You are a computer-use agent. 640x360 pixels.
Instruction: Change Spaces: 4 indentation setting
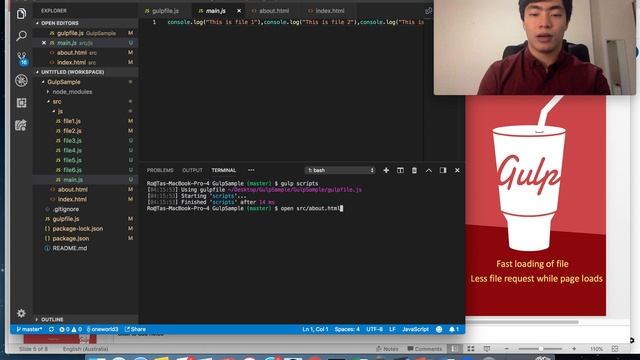pyautogui.click(x=347, y=329)
